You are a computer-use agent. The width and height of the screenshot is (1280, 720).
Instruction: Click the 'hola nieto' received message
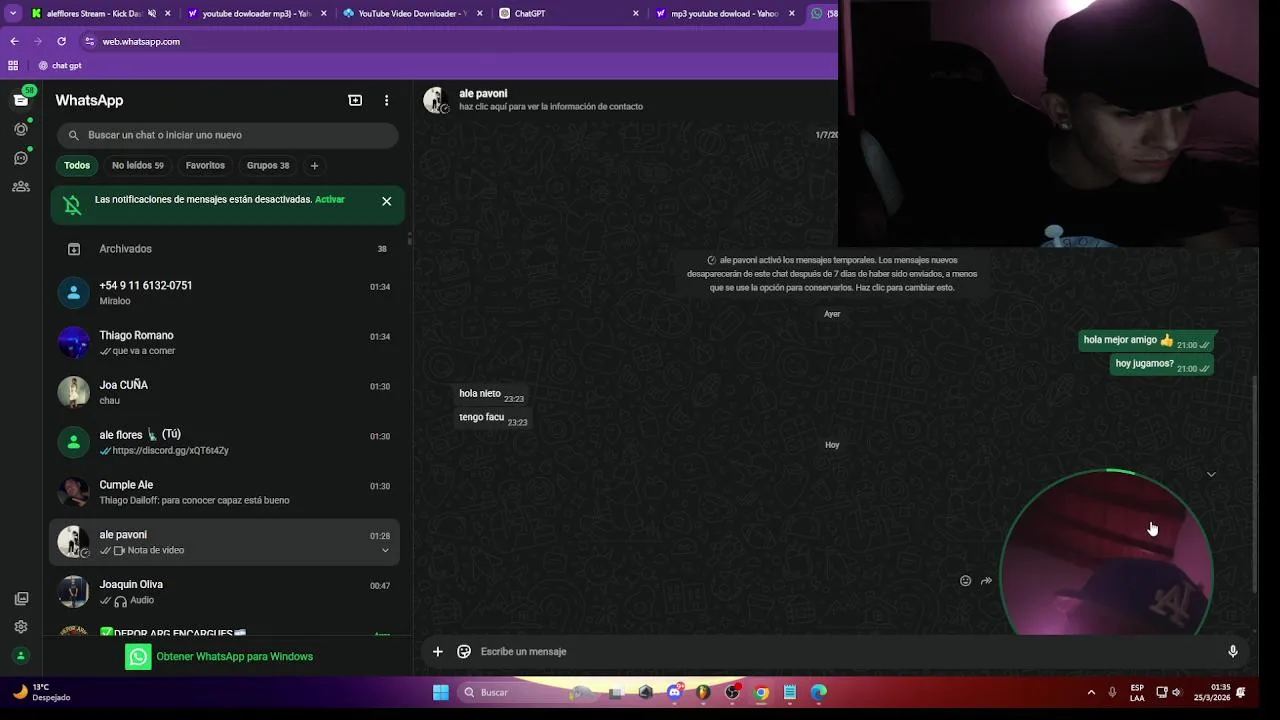click(x=491, y=395)
